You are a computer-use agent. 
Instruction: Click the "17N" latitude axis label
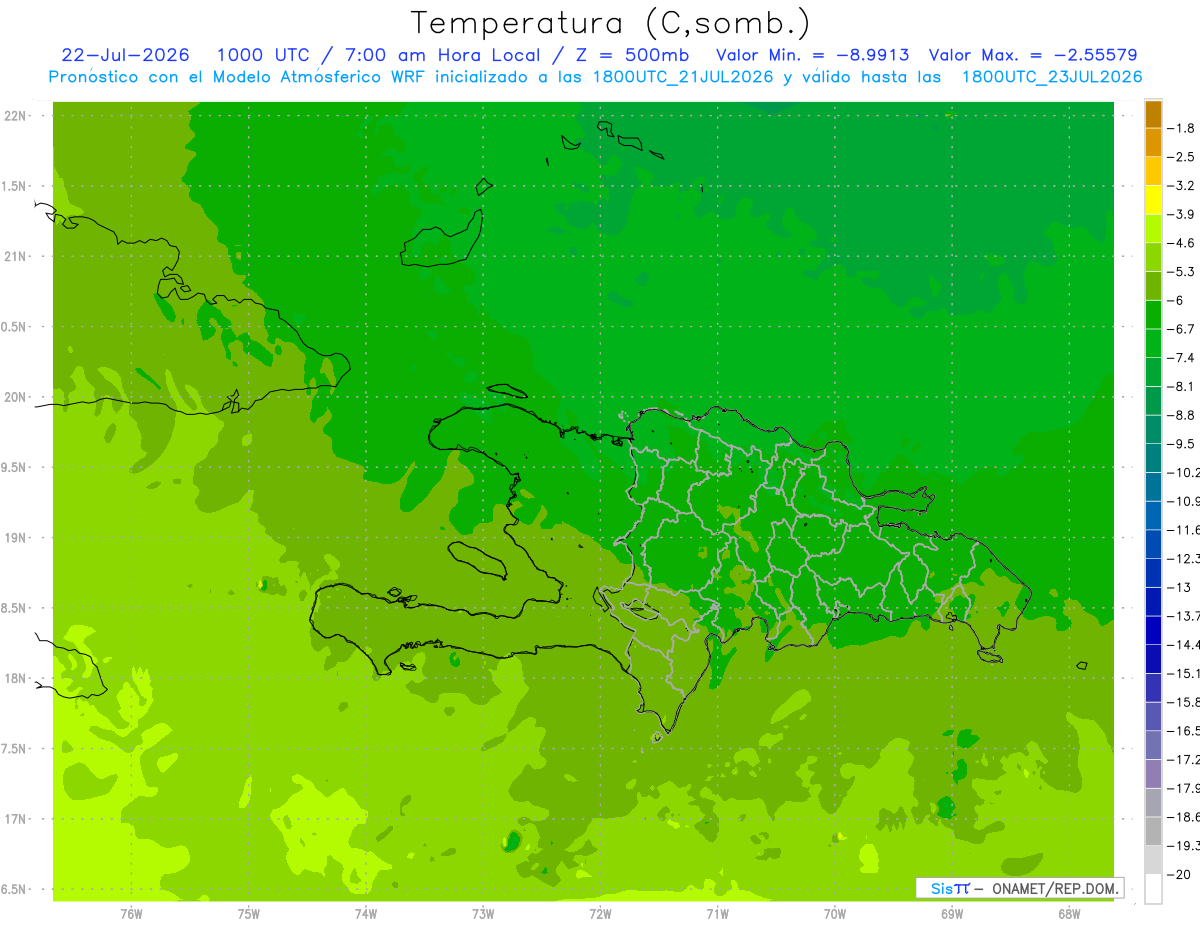tap(17, 819)
